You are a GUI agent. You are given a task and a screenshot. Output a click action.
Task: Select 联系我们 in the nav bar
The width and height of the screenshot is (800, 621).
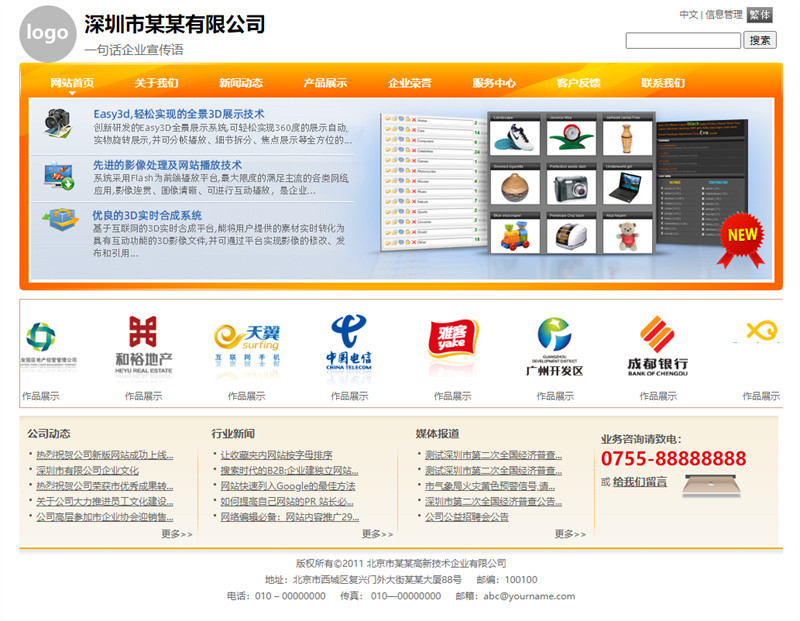tap(663, 83)
